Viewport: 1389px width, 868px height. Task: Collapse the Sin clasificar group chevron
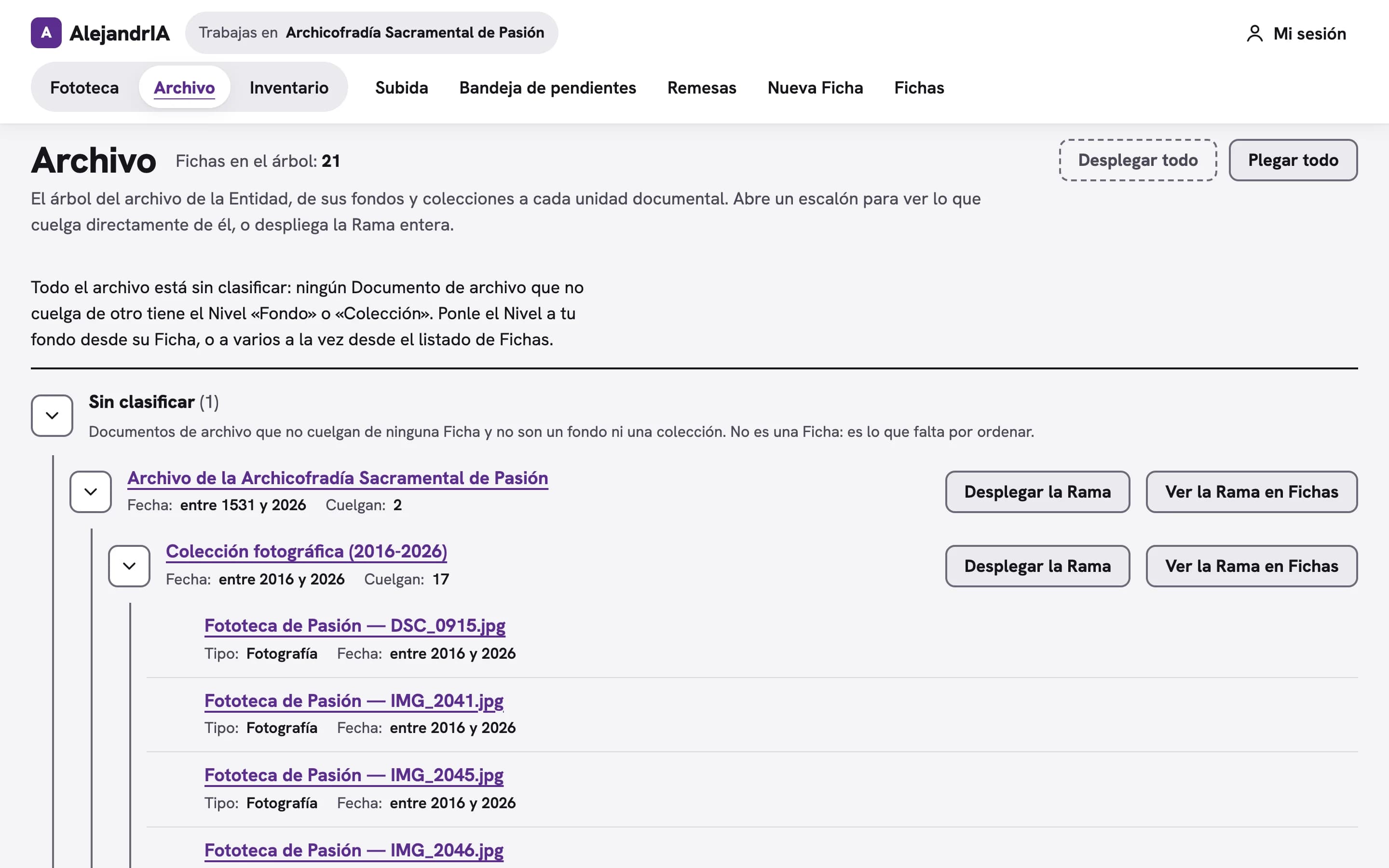[52, 415]
